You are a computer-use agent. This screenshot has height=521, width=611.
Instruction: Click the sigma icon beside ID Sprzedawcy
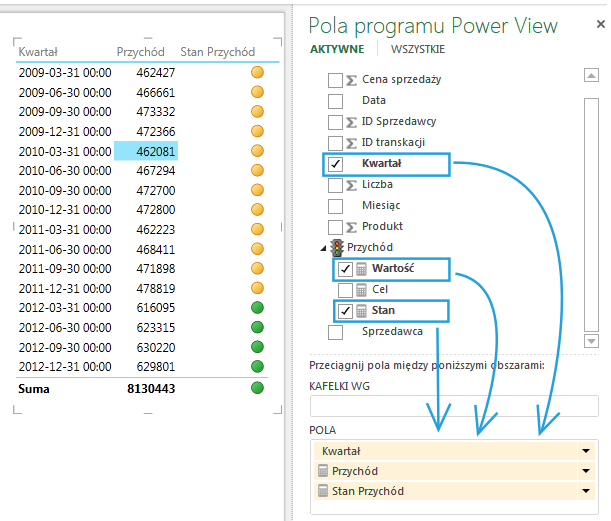(x=352, y=121)
